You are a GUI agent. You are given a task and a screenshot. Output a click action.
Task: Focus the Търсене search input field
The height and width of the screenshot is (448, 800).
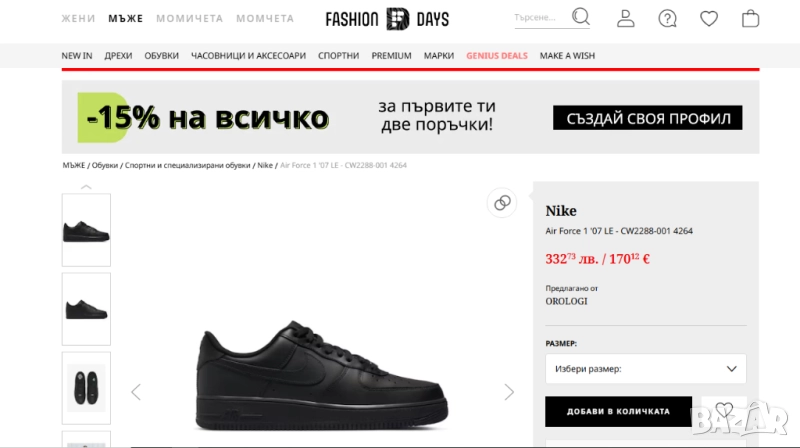point(541,18)
